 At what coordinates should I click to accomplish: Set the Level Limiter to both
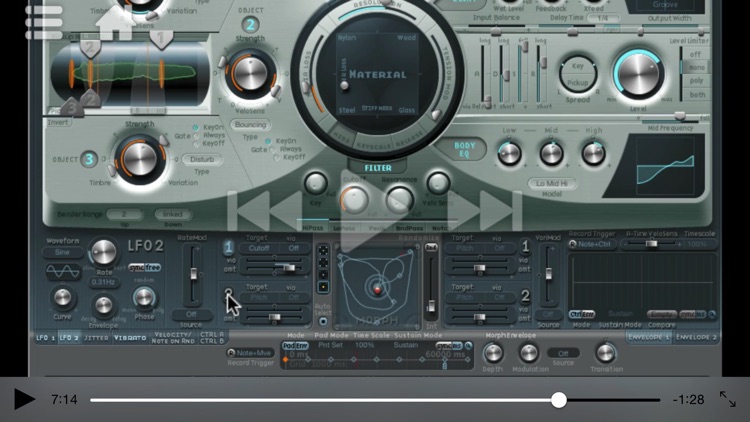(696, 95)
